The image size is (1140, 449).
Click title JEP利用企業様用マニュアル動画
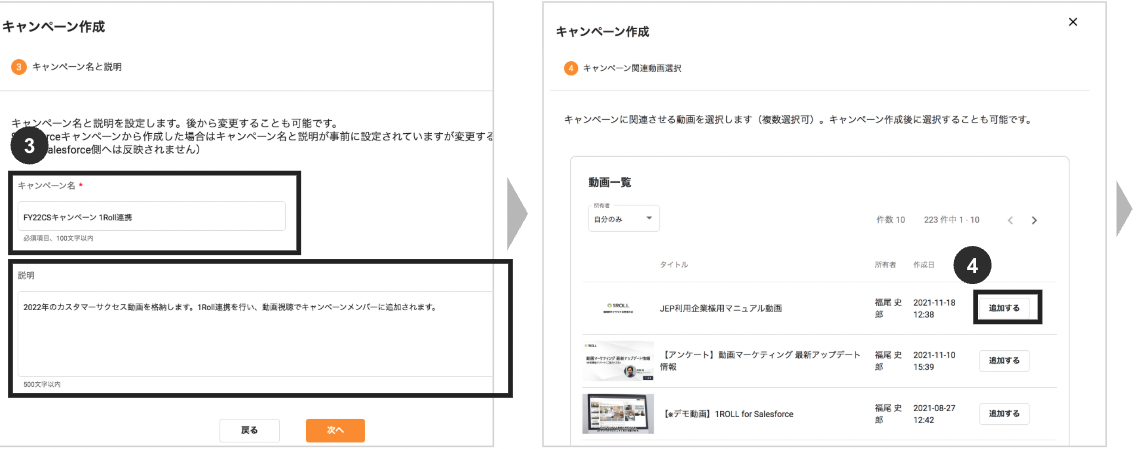tap(720, 308)
